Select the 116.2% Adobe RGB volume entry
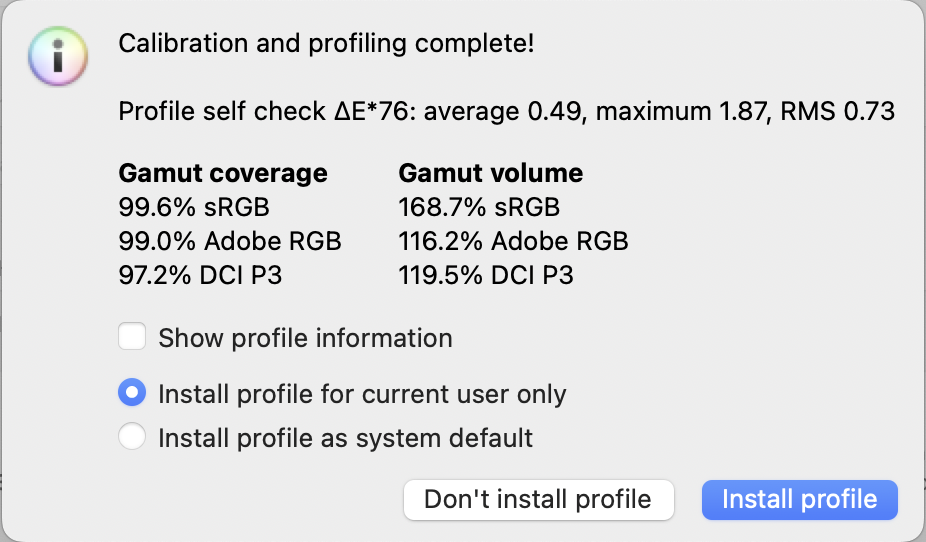The width and height of the screenshot is (926, 542). point(513,241)
